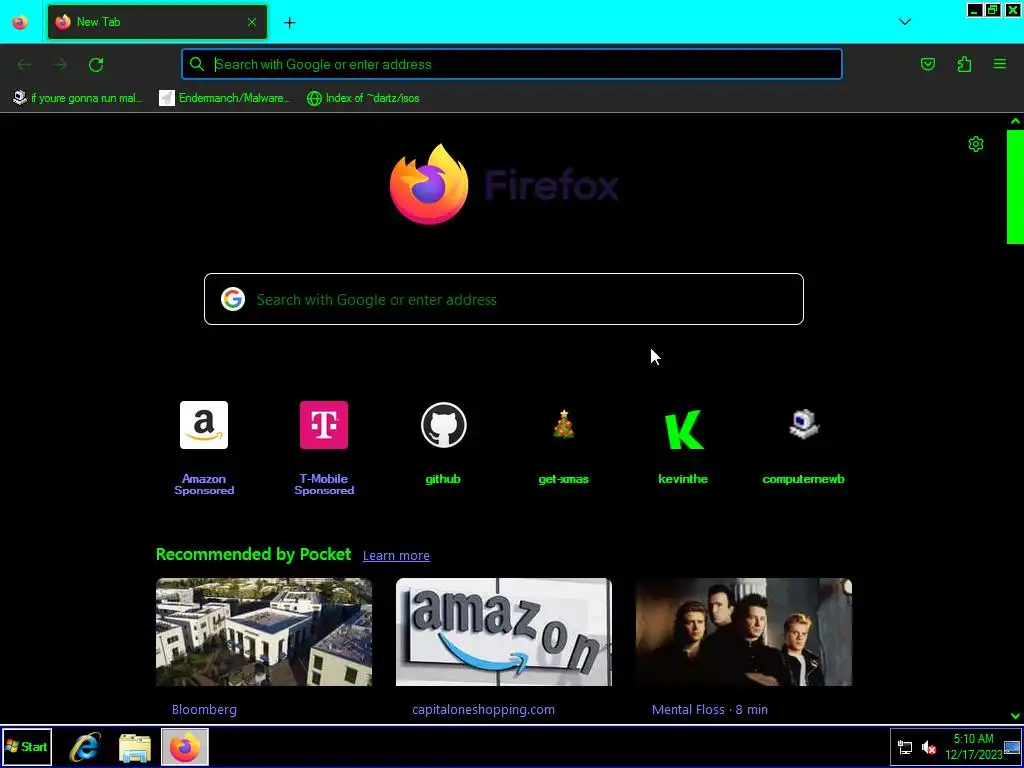Open new tab with plus button
Screen dimensions: 1024x768
point(289,23)
